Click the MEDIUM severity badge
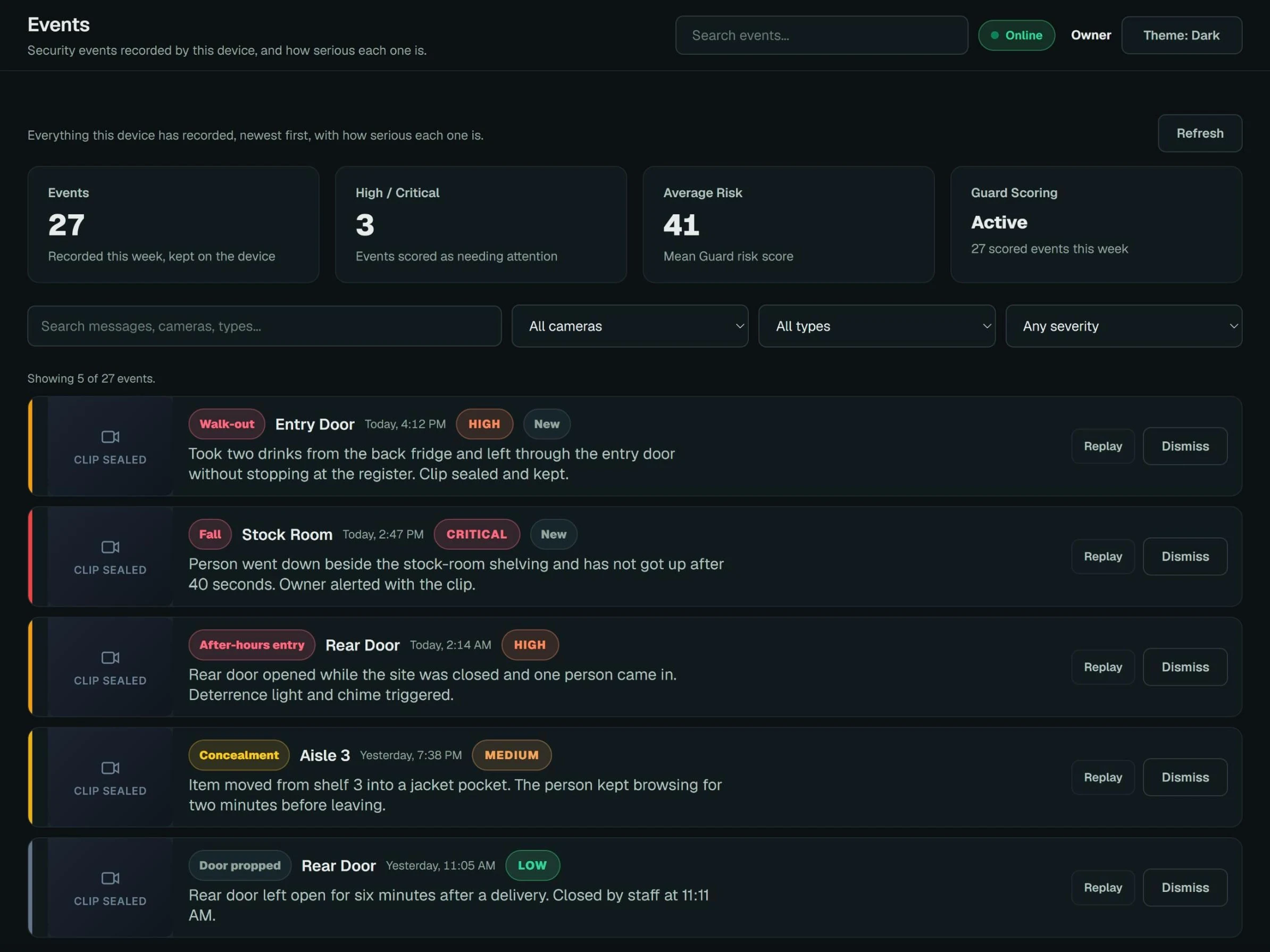This screenshot has width=1270, height=952. tap(512, 755)
